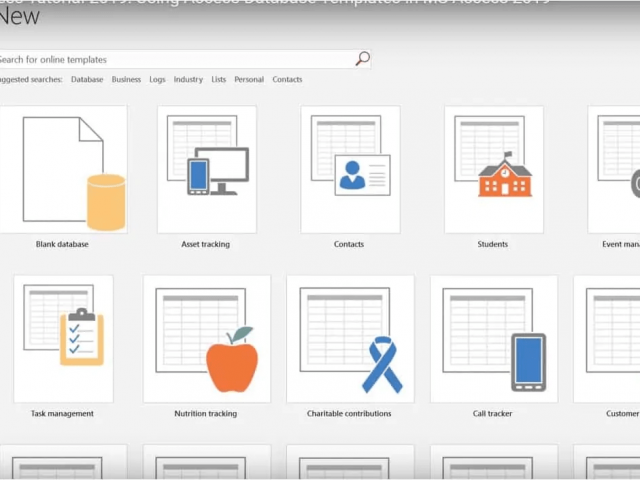Open the partially visible Event management template
The image size is (640, 480).
coord(614,170)
